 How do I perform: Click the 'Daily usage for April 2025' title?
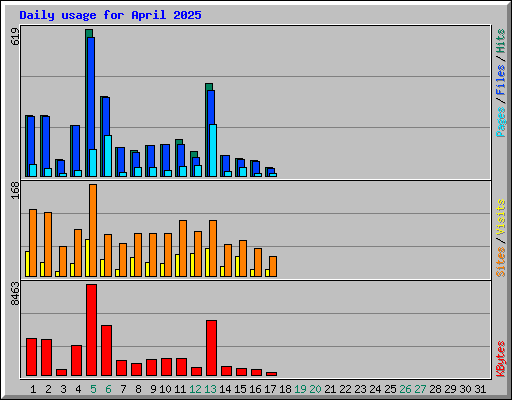pyautogui.click(x=110, y=15)
